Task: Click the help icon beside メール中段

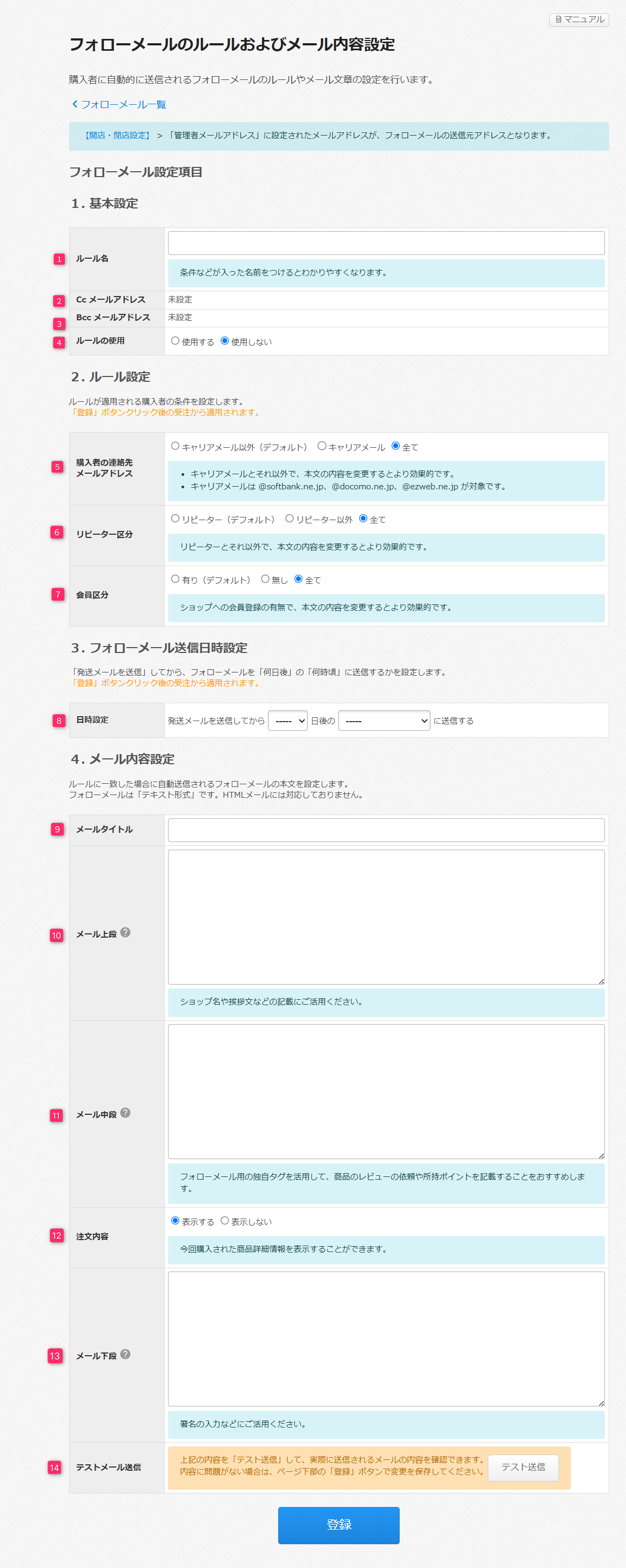Action: 125,1112
